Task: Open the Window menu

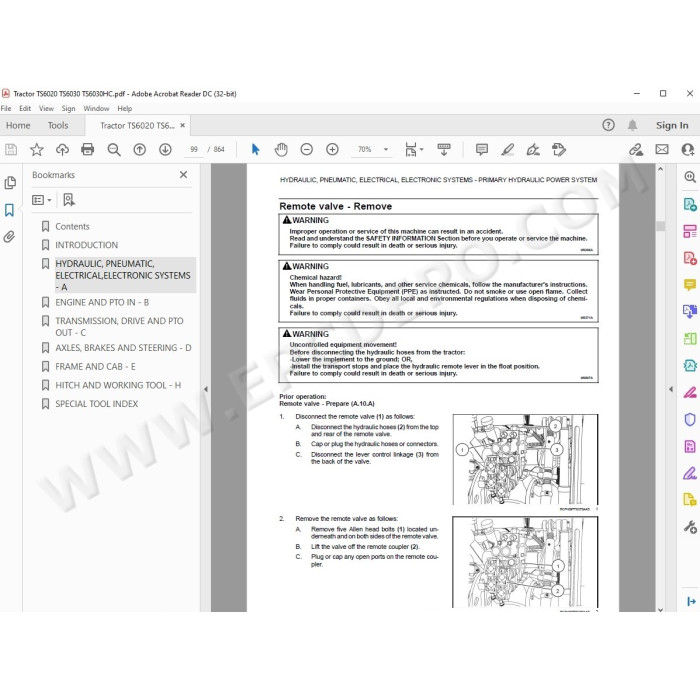Action: click(96, 108)
